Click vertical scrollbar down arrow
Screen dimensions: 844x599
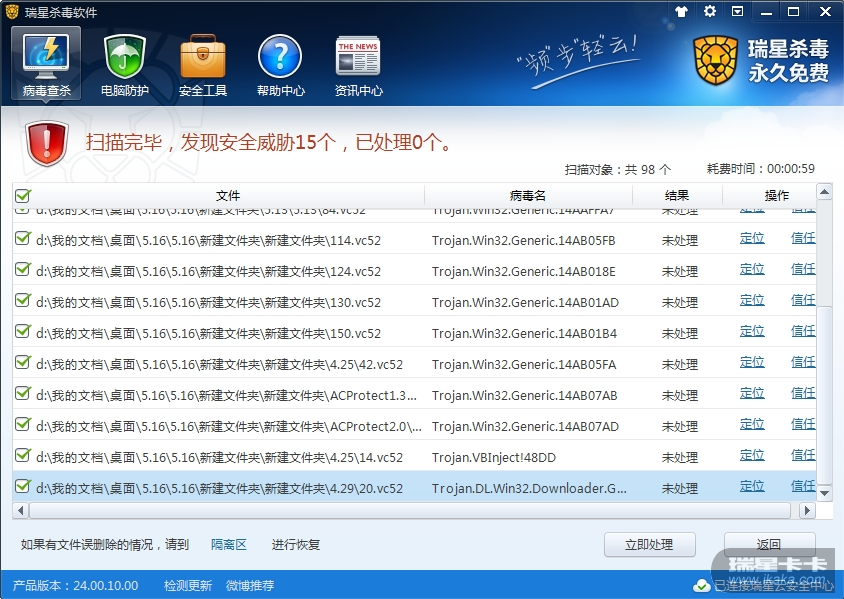coord(824,493)
